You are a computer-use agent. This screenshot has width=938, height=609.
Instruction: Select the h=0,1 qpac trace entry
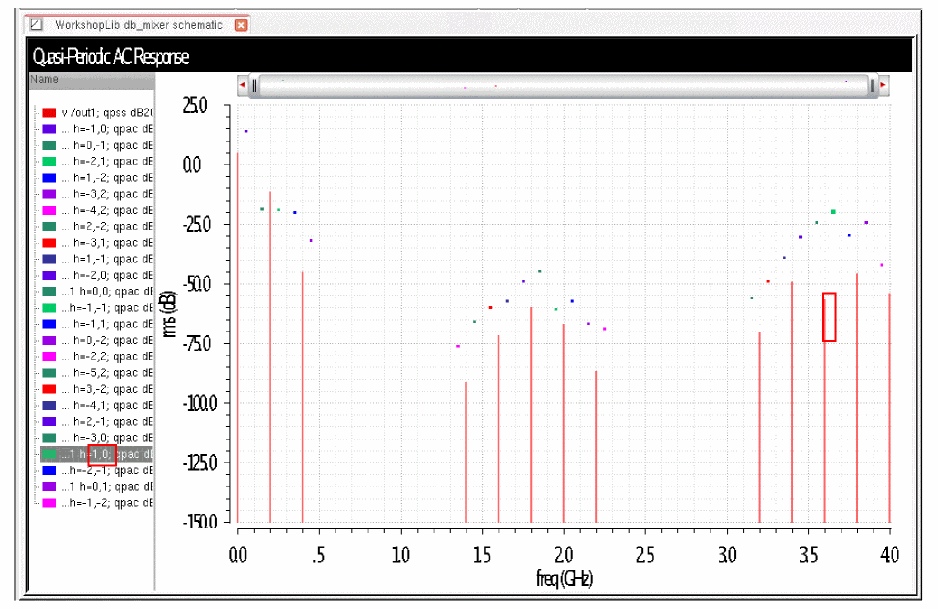point(97,487)
